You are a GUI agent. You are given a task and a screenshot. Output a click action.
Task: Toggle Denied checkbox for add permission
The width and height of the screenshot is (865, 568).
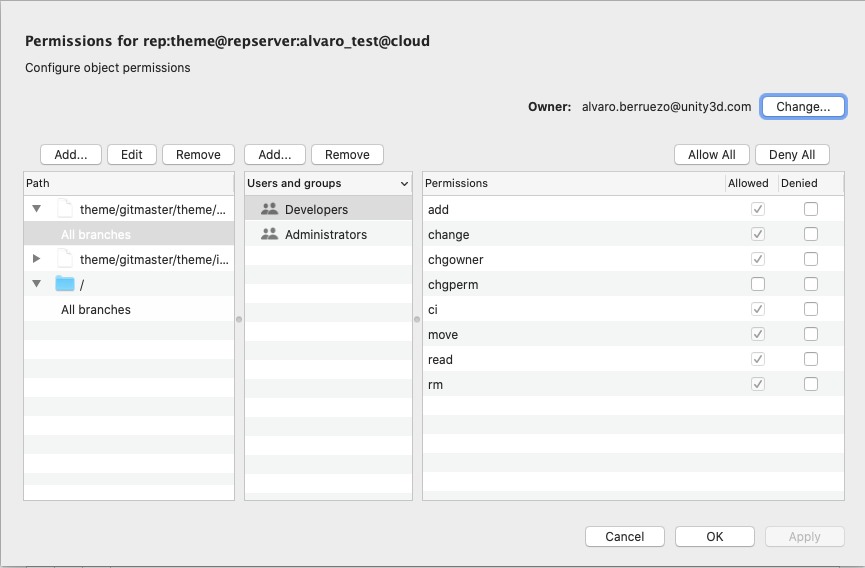click(x=811, y=209)
